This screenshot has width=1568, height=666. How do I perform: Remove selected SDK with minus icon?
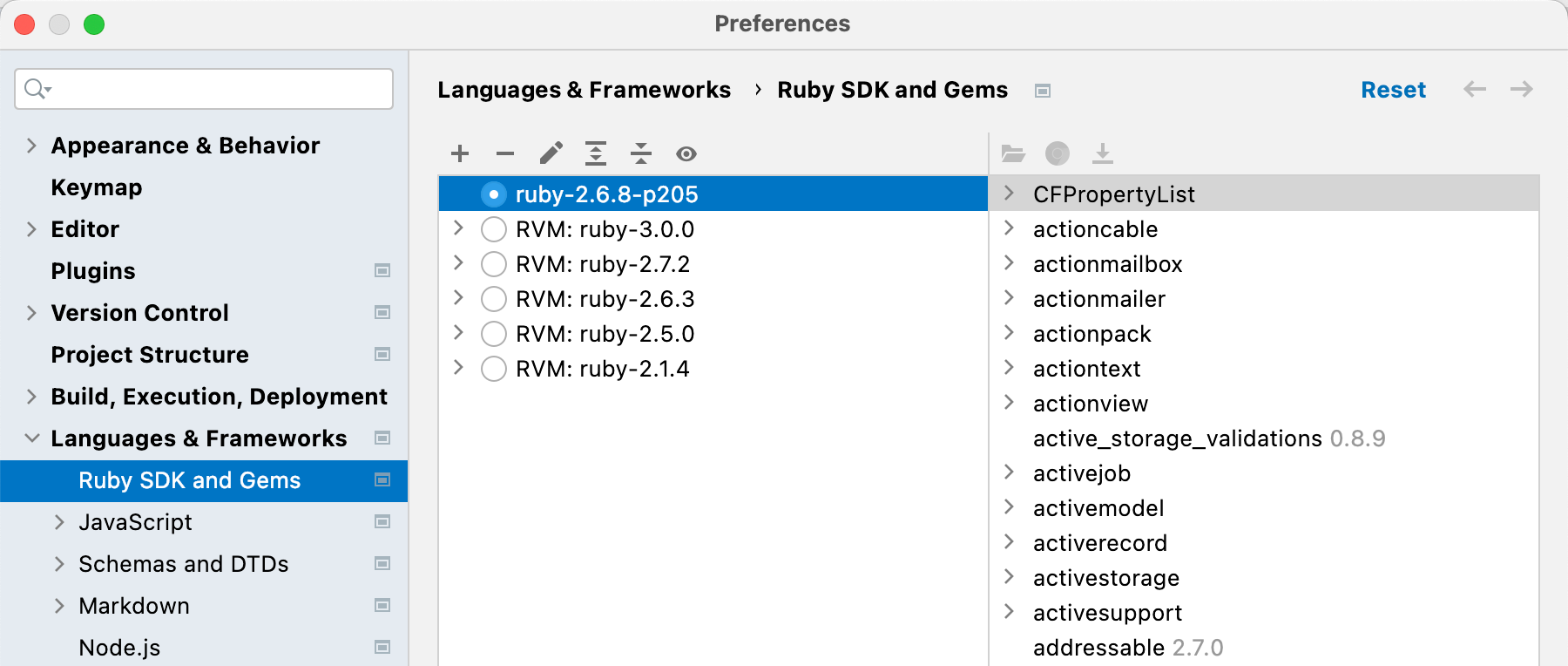click(505, 154)
